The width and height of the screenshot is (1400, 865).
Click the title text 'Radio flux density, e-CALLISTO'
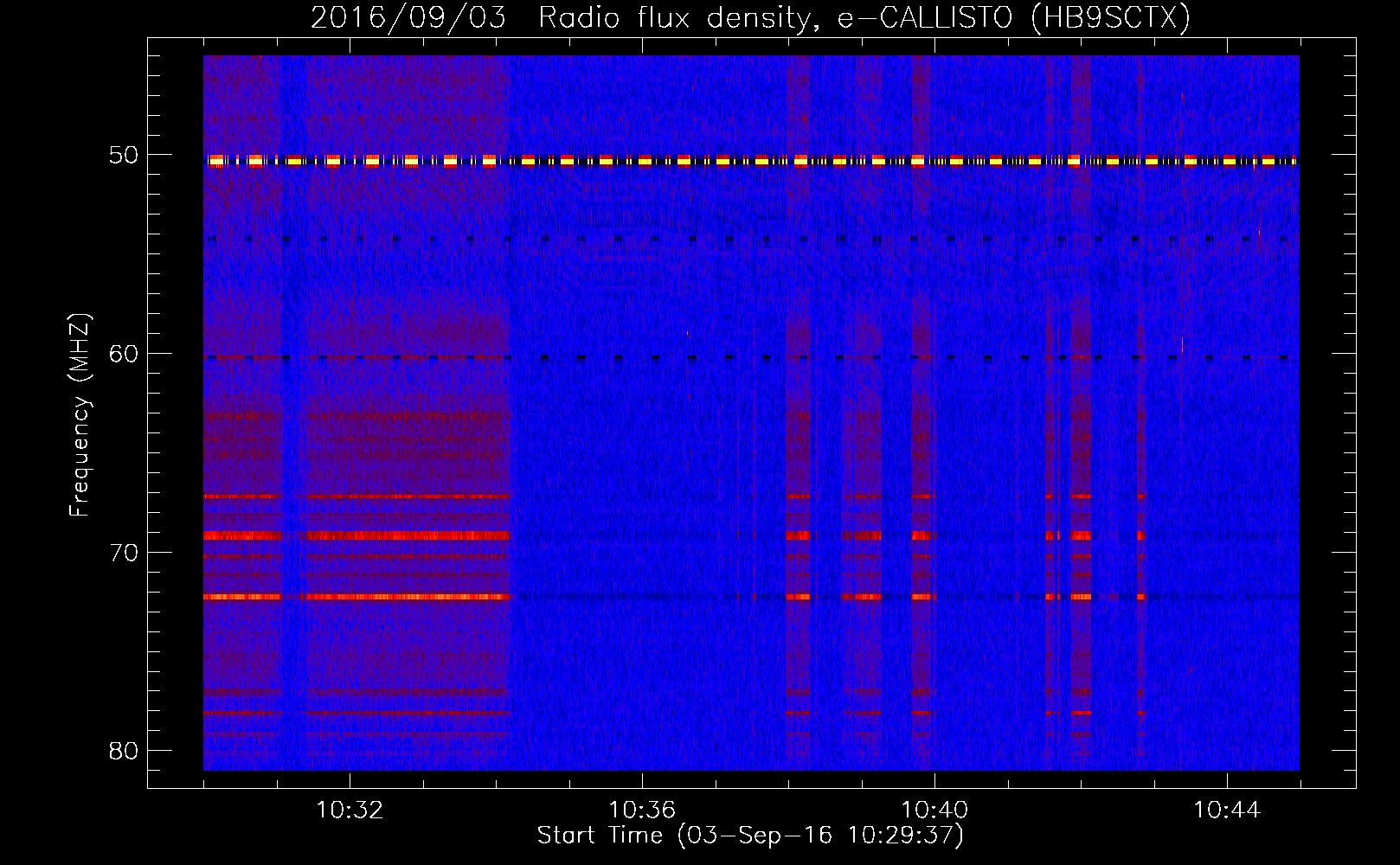(775, 18)
